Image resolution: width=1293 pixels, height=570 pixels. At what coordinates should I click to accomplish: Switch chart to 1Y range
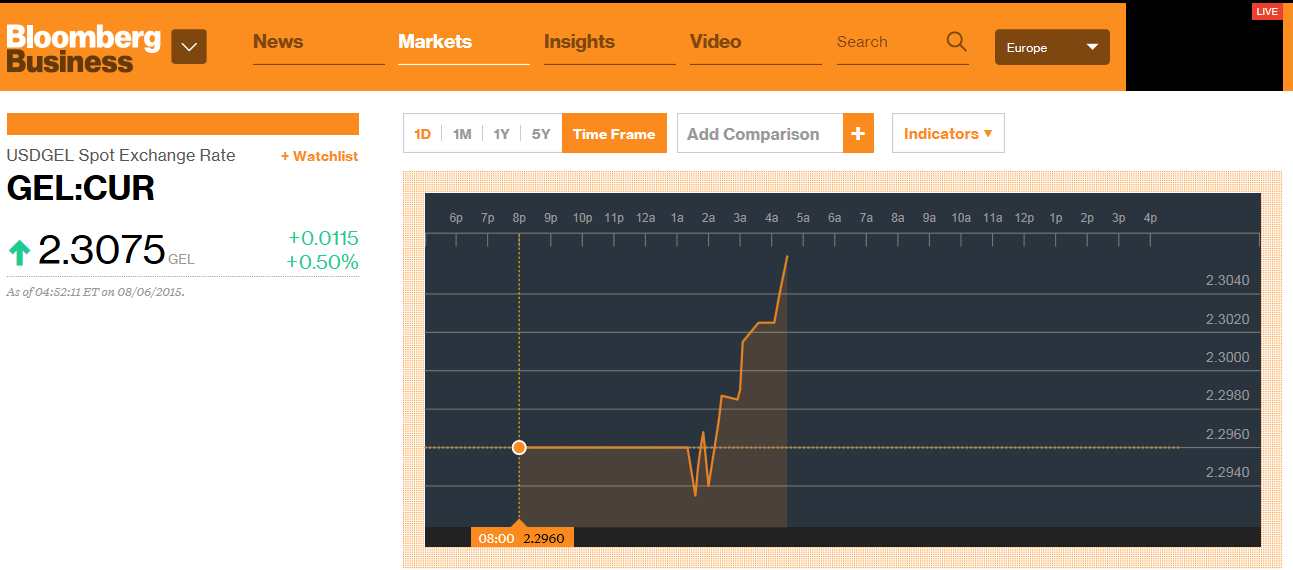click(501, 134)
